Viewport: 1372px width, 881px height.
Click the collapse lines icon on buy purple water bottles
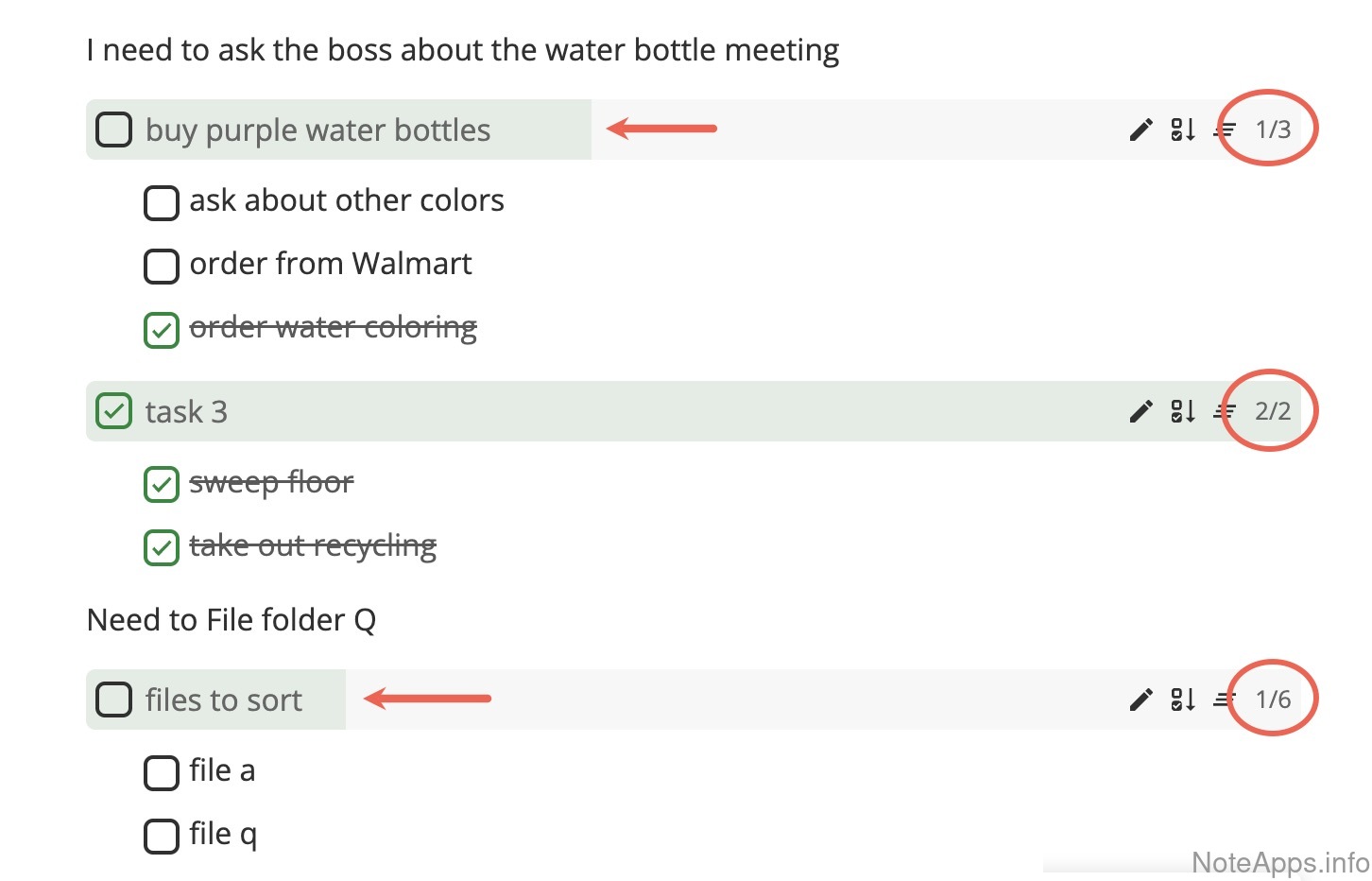[1225, 130]
